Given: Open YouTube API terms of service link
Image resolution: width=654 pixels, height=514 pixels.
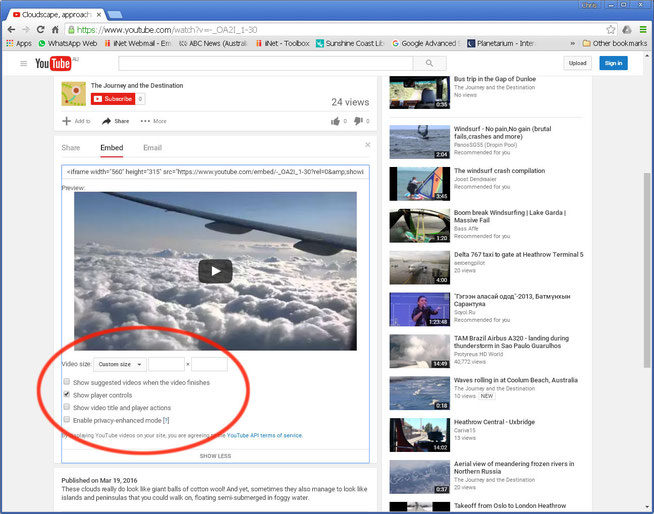Looking at the screenshot, I should 265,436.
